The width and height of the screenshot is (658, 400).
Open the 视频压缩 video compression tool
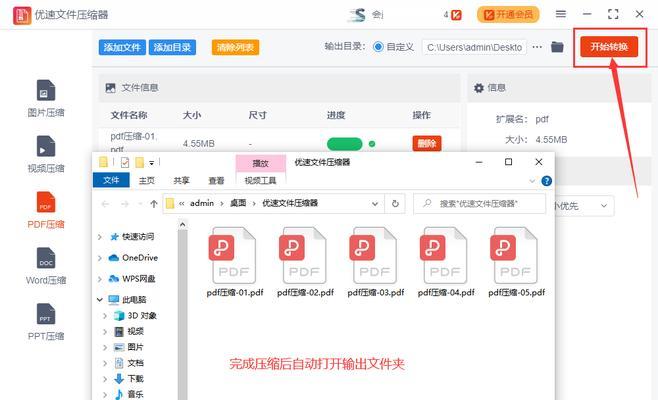46,154
